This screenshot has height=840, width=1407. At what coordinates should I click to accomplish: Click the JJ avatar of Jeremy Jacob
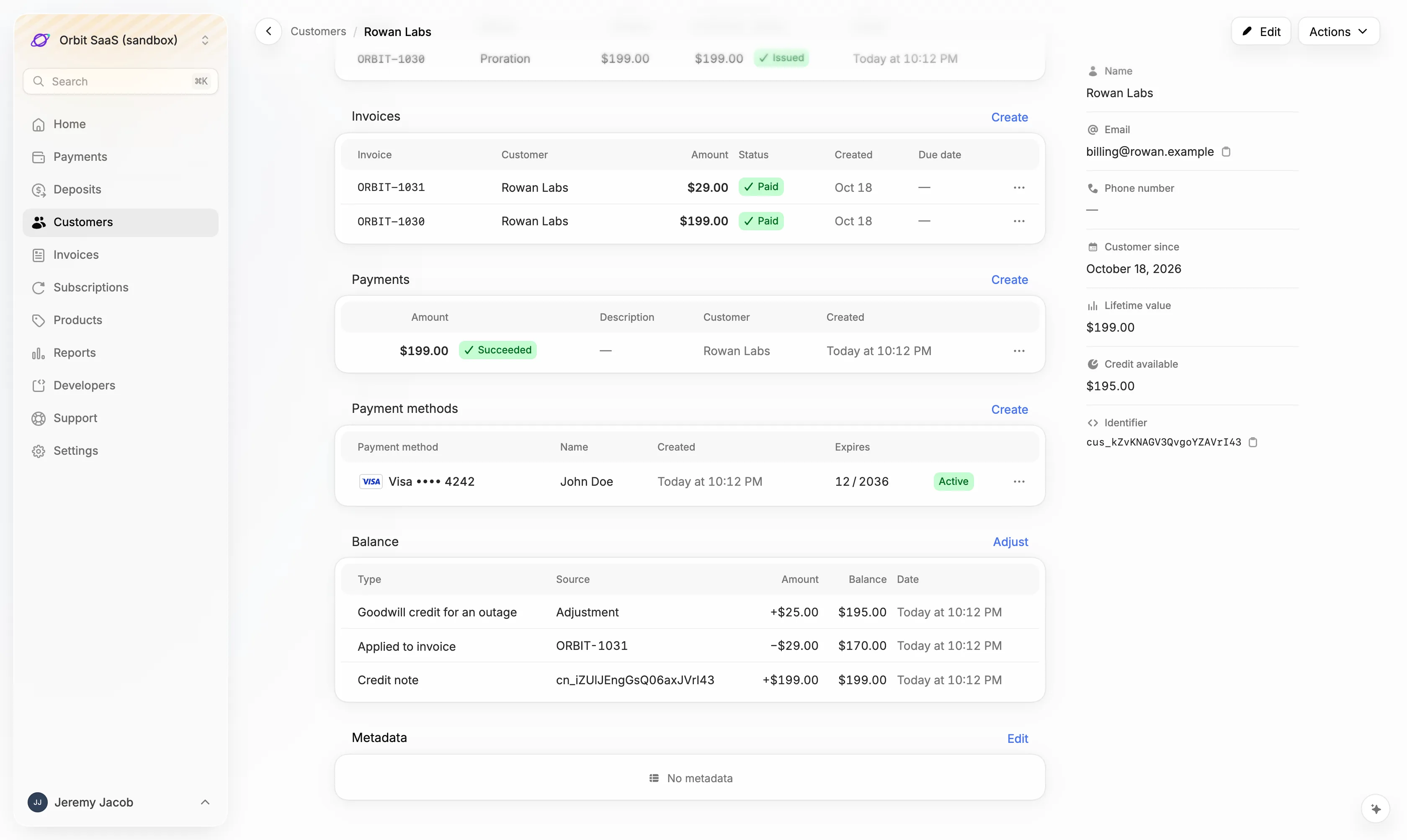[37, 802]
